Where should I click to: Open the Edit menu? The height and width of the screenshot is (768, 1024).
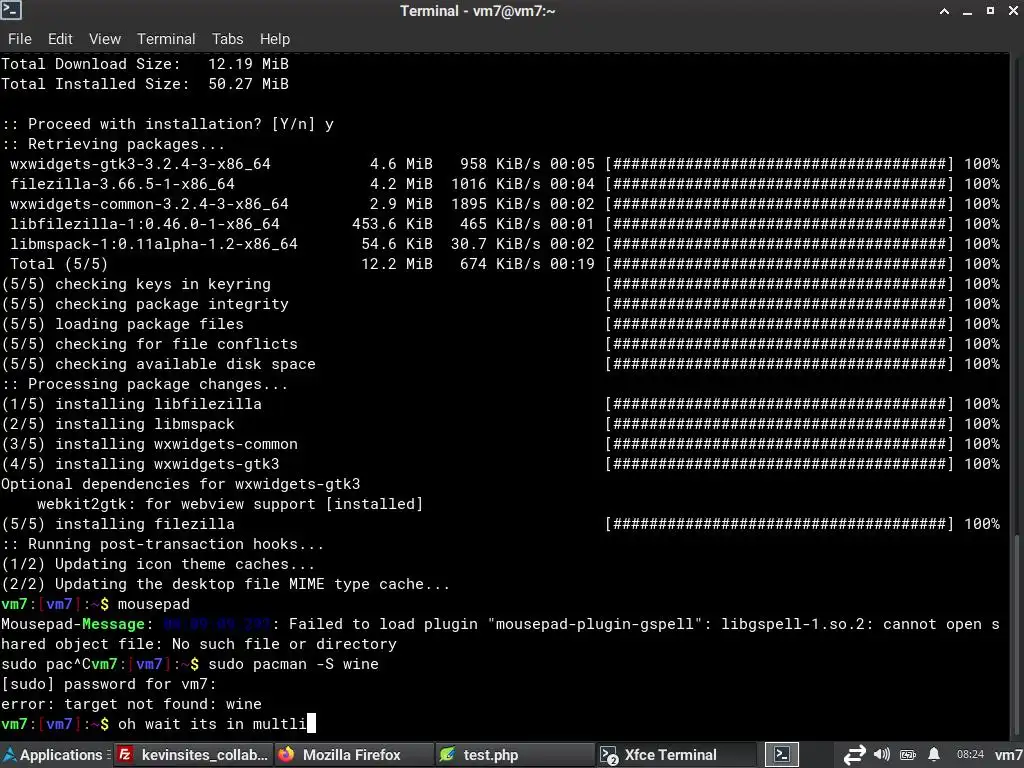[60, 39]
